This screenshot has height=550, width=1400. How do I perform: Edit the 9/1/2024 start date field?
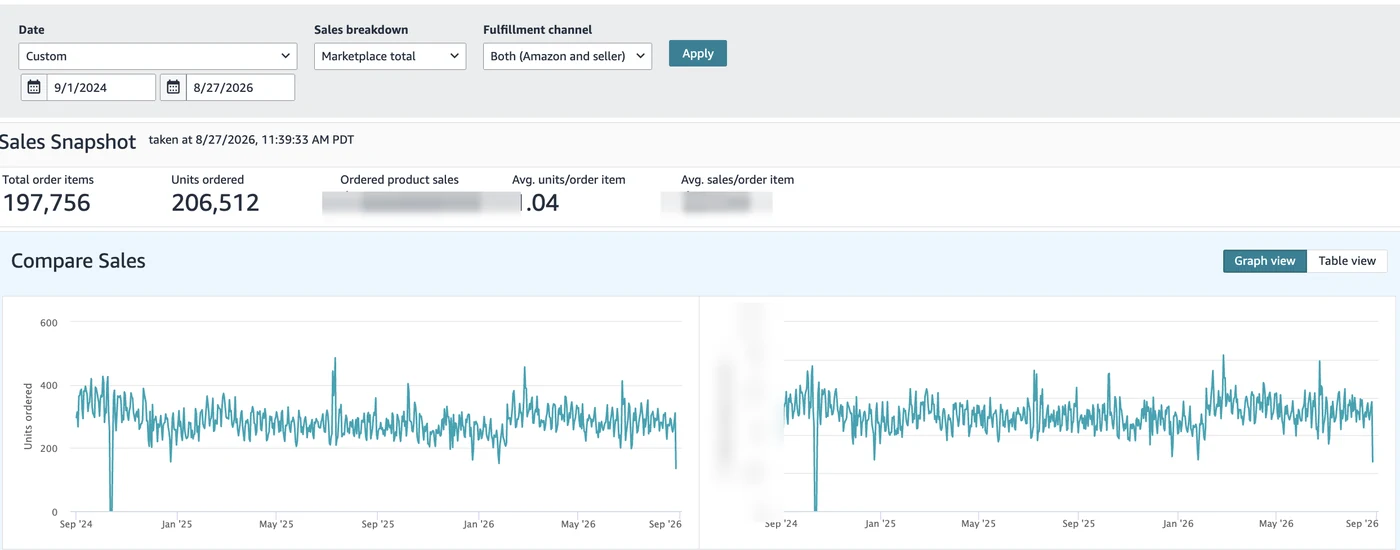[101, 87]
